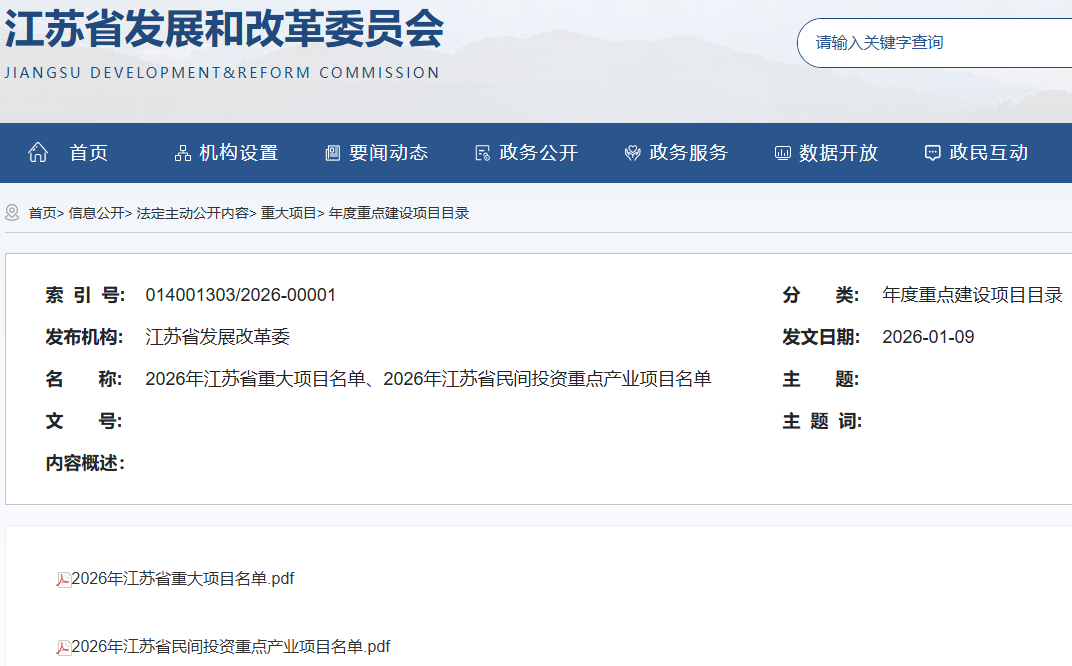1072x666 pixels.
Task: Open 2026年江苏省民间投资重点产业项目名单.pdf link
Action: coord(231,647)
